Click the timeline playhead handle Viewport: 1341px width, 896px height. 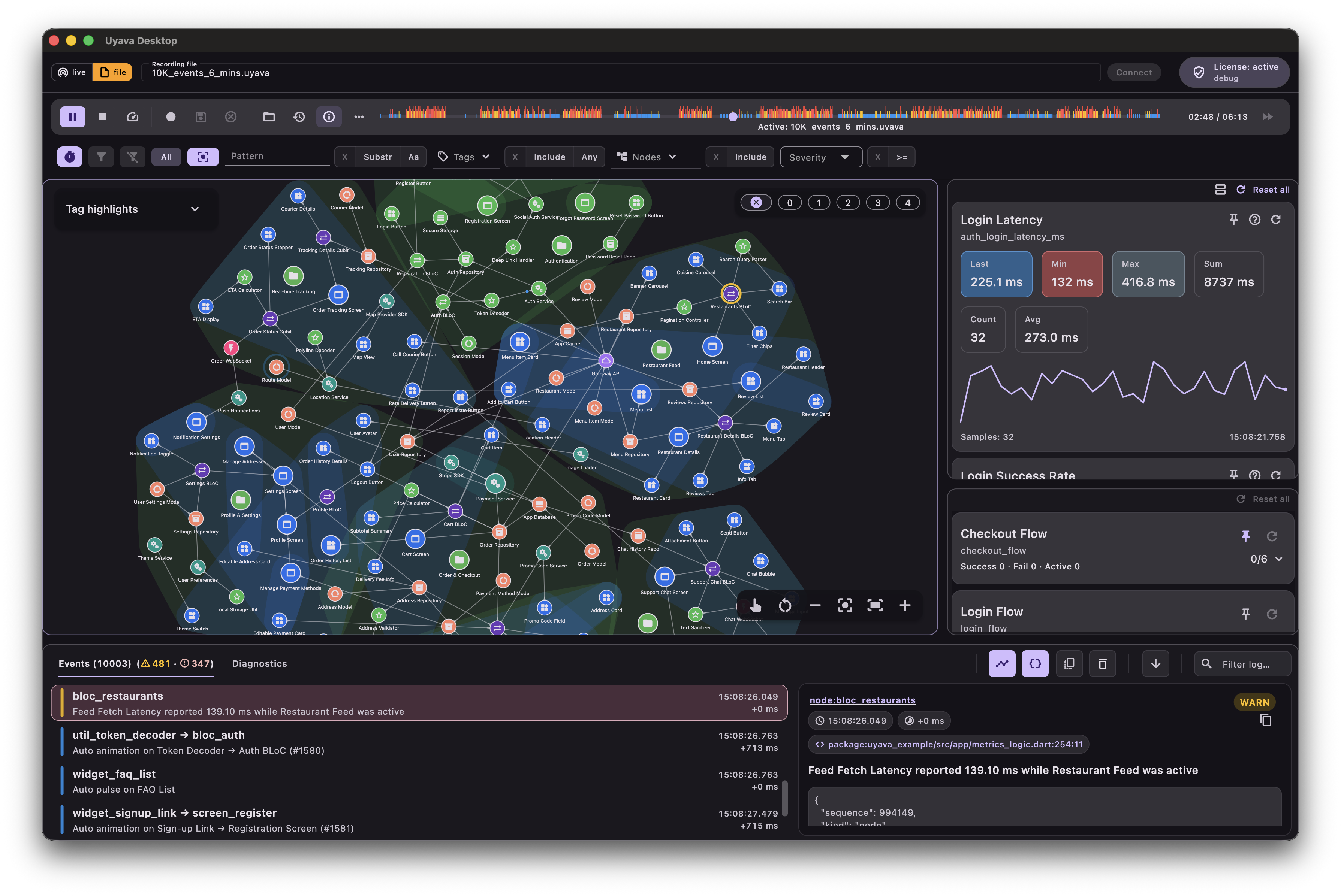(733, 116)
